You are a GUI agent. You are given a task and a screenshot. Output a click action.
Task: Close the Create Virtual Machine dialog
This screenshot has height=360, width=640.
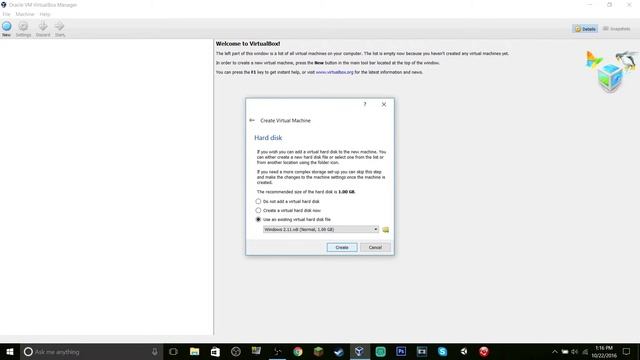(x=384, y=104)
